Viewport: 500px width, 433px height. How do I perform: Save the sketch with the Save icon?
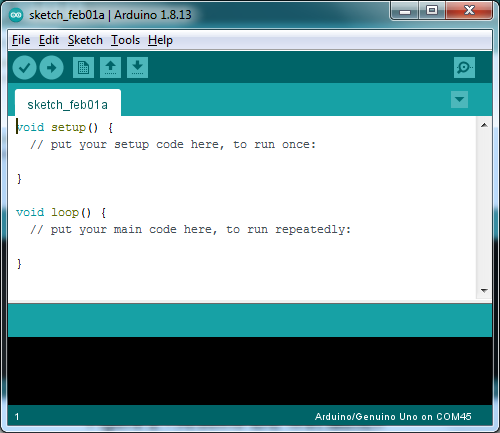point(137,68)
